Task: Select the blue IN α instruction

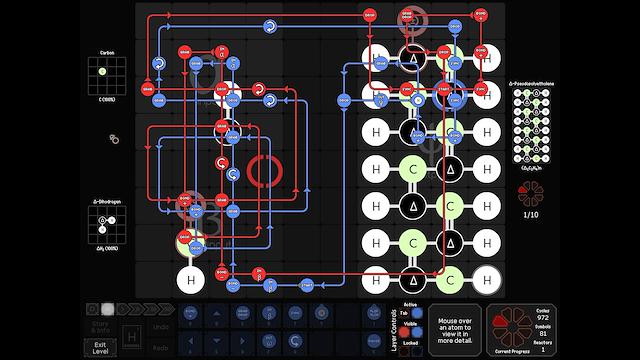Action: [233, 63]
